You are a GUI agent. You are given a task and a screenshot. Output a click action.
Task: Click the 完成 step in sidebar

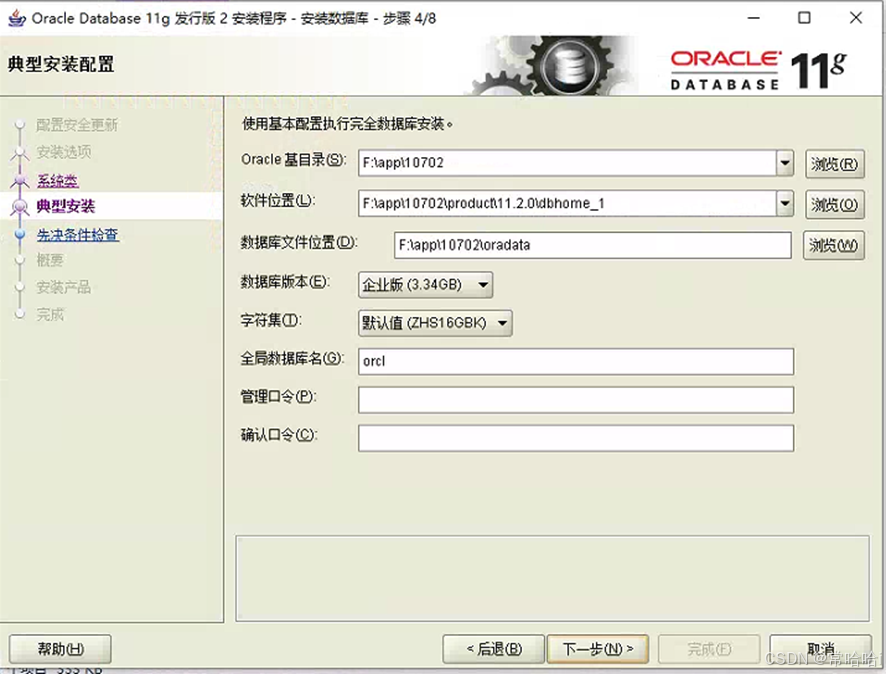click(50, 314)
